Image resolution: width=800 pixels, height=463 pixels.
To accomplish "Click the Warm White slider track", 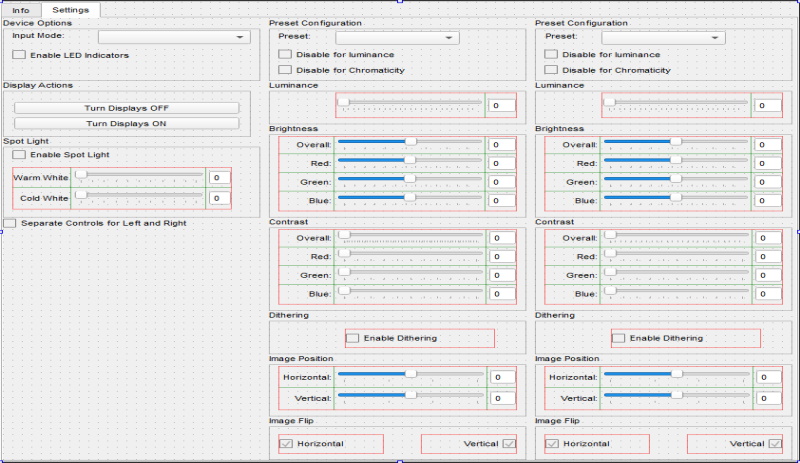I will tap(139, 176).
